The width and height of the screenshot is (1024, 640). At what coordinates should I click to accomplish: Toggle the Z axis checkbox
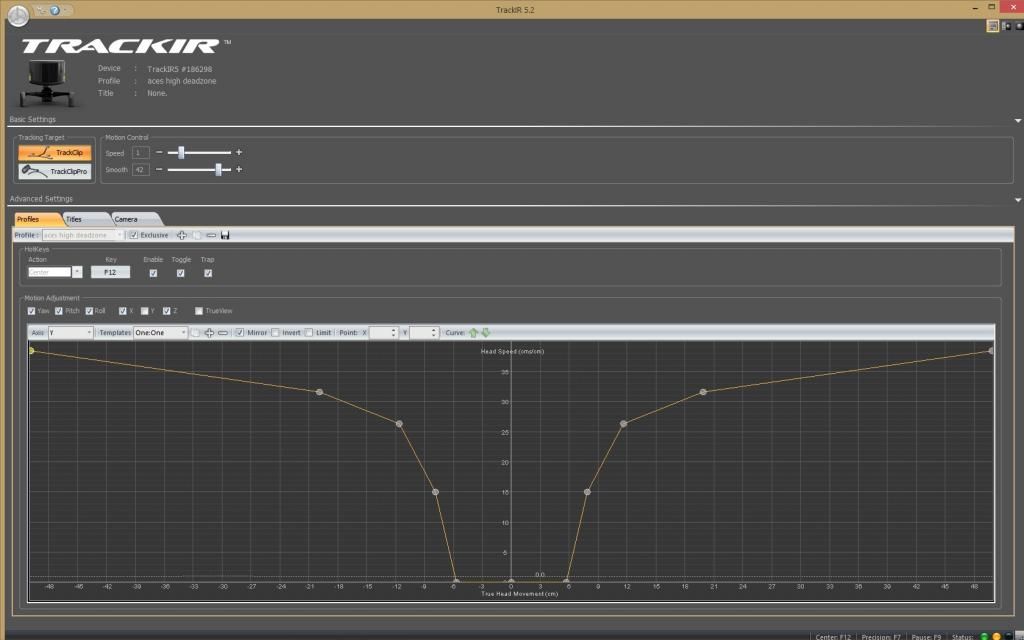(x=167, y=311)
